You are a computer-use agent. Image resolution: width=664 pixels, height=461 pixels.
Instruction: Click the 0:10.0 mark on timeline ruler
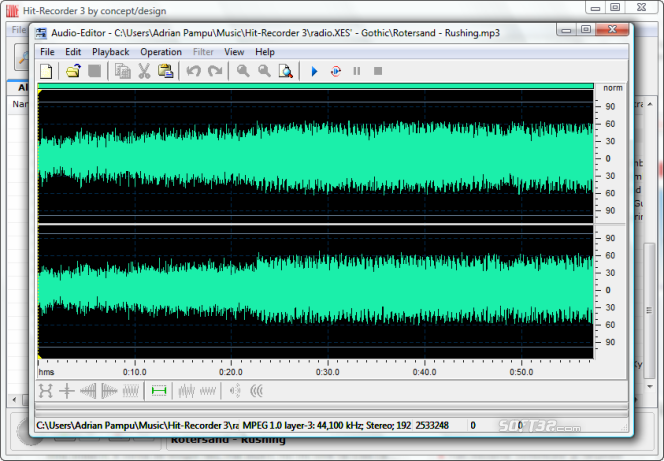(x=135, y=372)
